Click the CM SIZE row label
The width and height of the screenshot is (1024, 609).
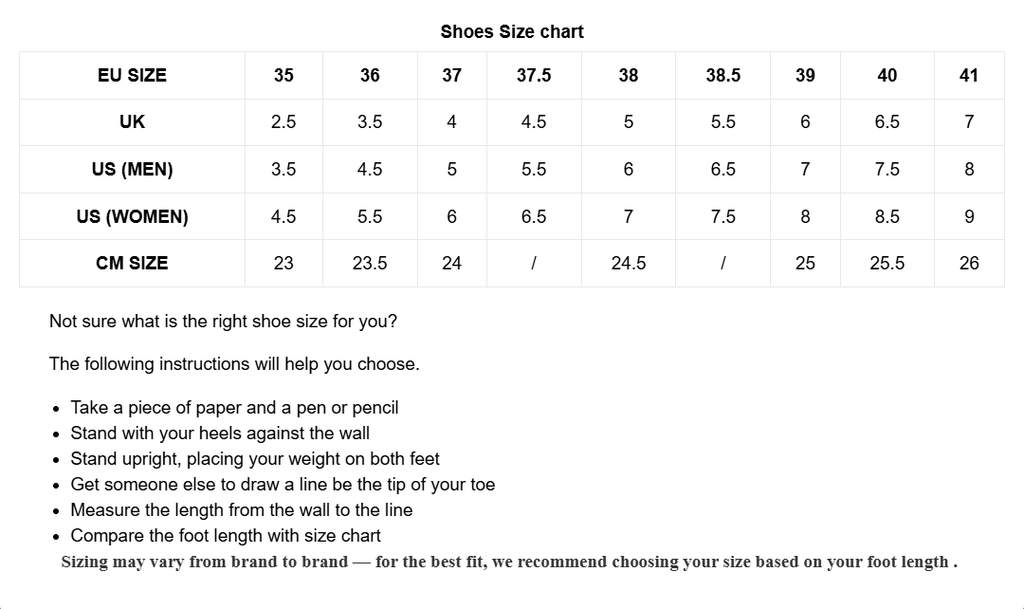pyautogui.click(x=132, y=263)
